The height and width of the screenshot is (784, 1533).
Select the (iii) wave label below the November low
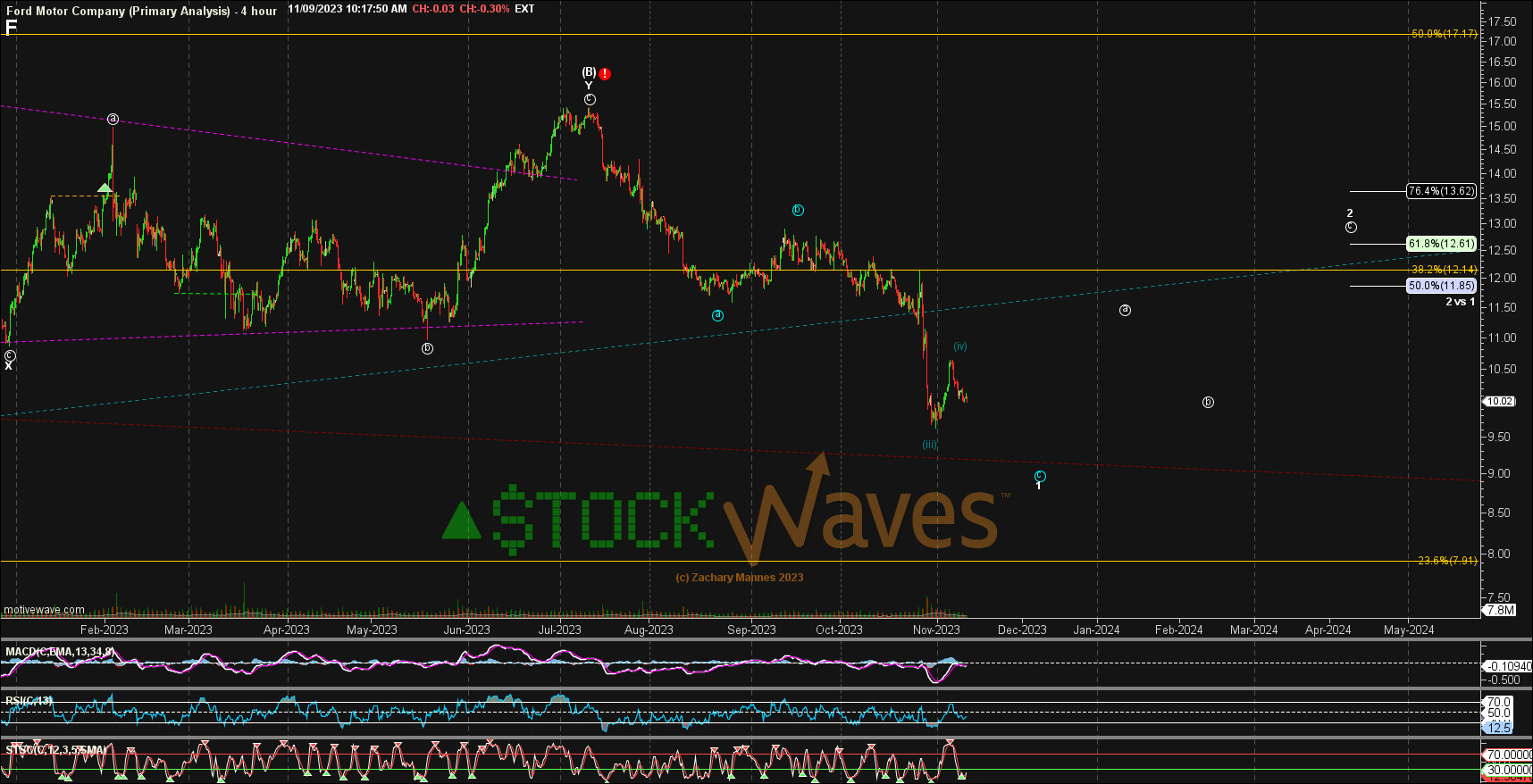[930, 445]
